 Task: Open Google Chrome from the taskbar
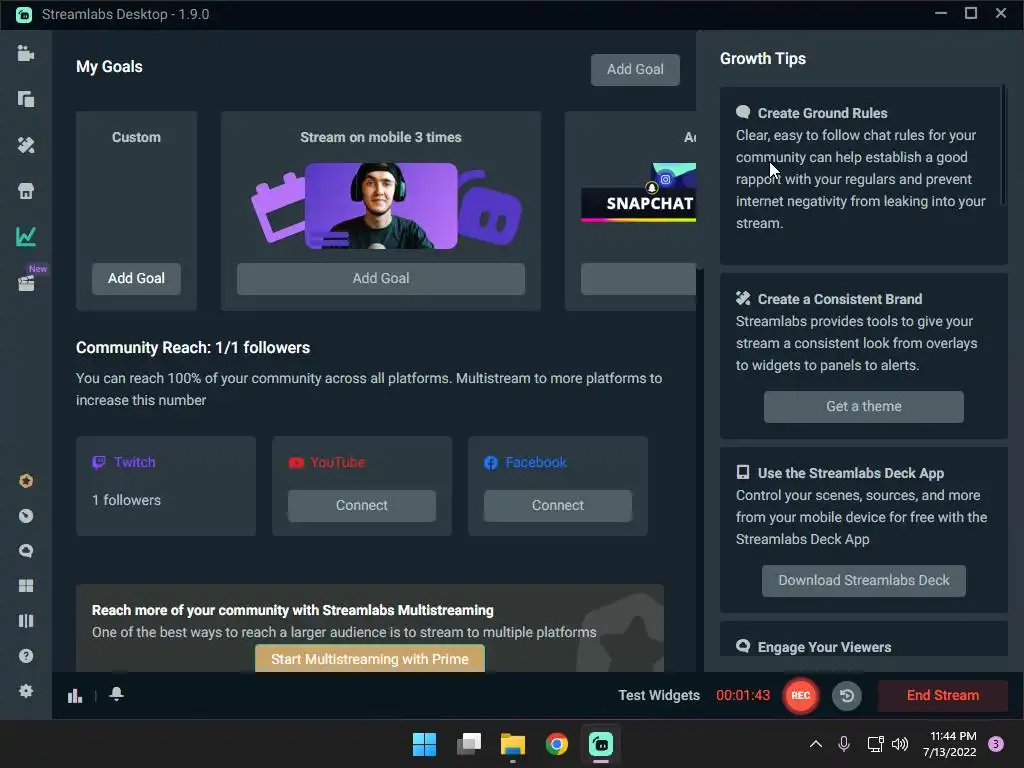tap(556, 744)
